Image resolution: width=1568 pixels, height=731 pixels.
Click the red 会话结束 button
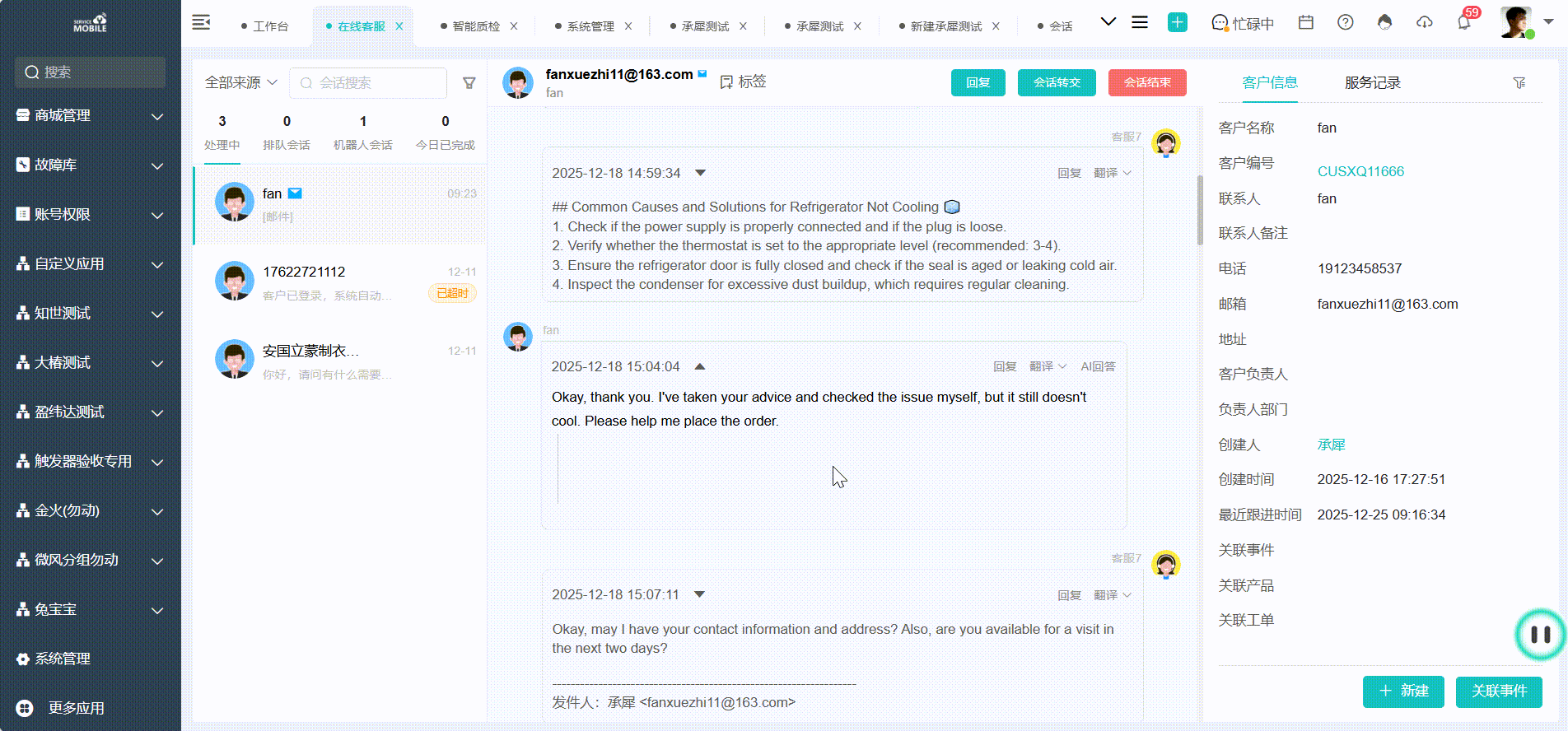tap(1147, 82)
